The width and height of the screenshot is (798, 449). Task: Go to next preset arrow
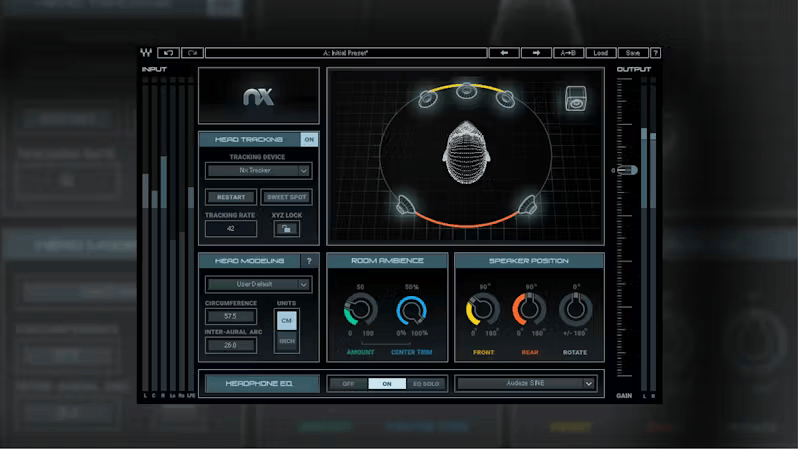536,53
